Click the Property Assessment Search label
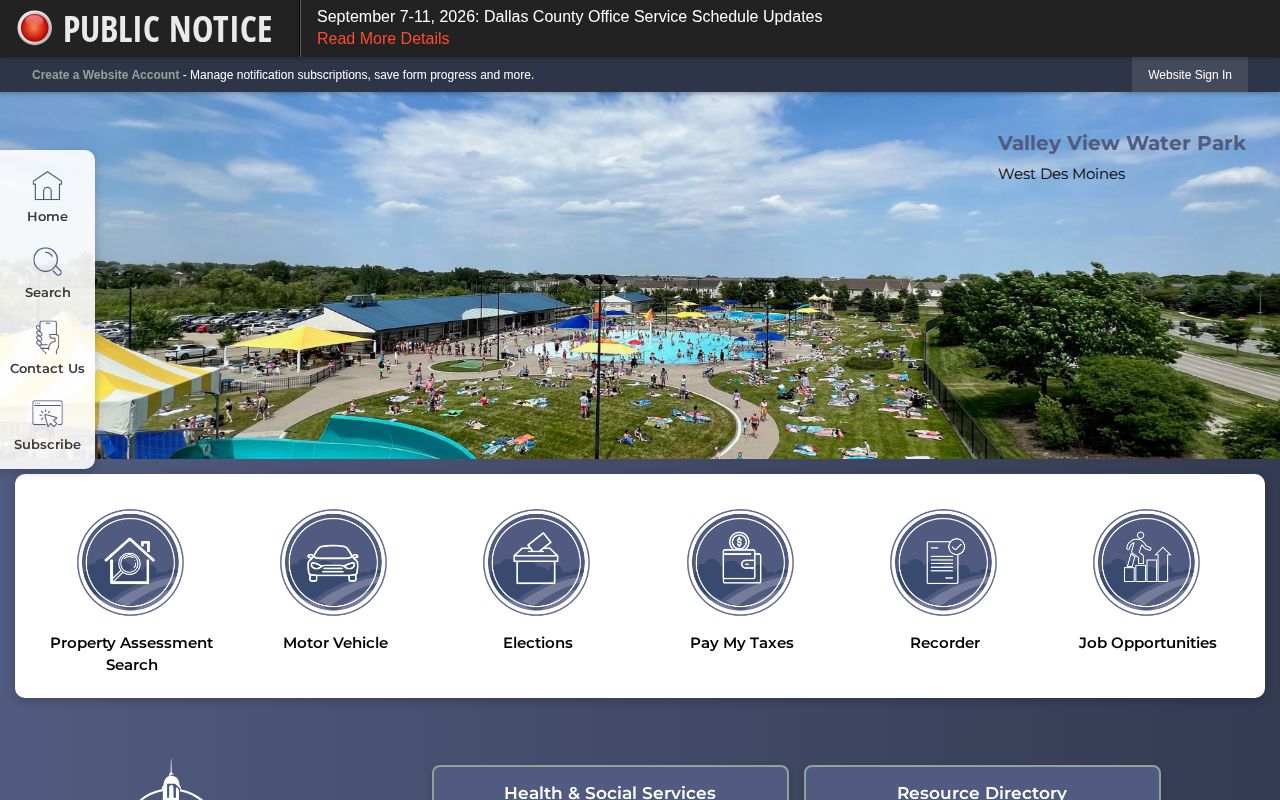This screenshot has height=800, width=1280. point(132,654)
